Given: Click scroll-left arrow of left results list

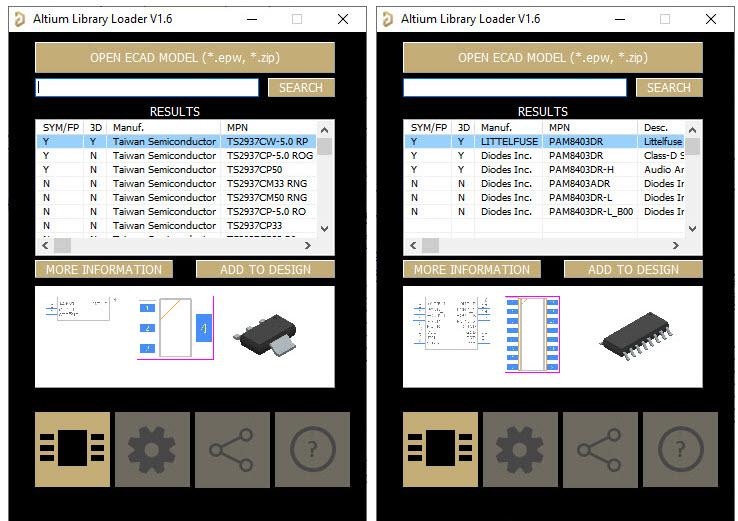Looking at the screenshot, I should coord(45,245).
